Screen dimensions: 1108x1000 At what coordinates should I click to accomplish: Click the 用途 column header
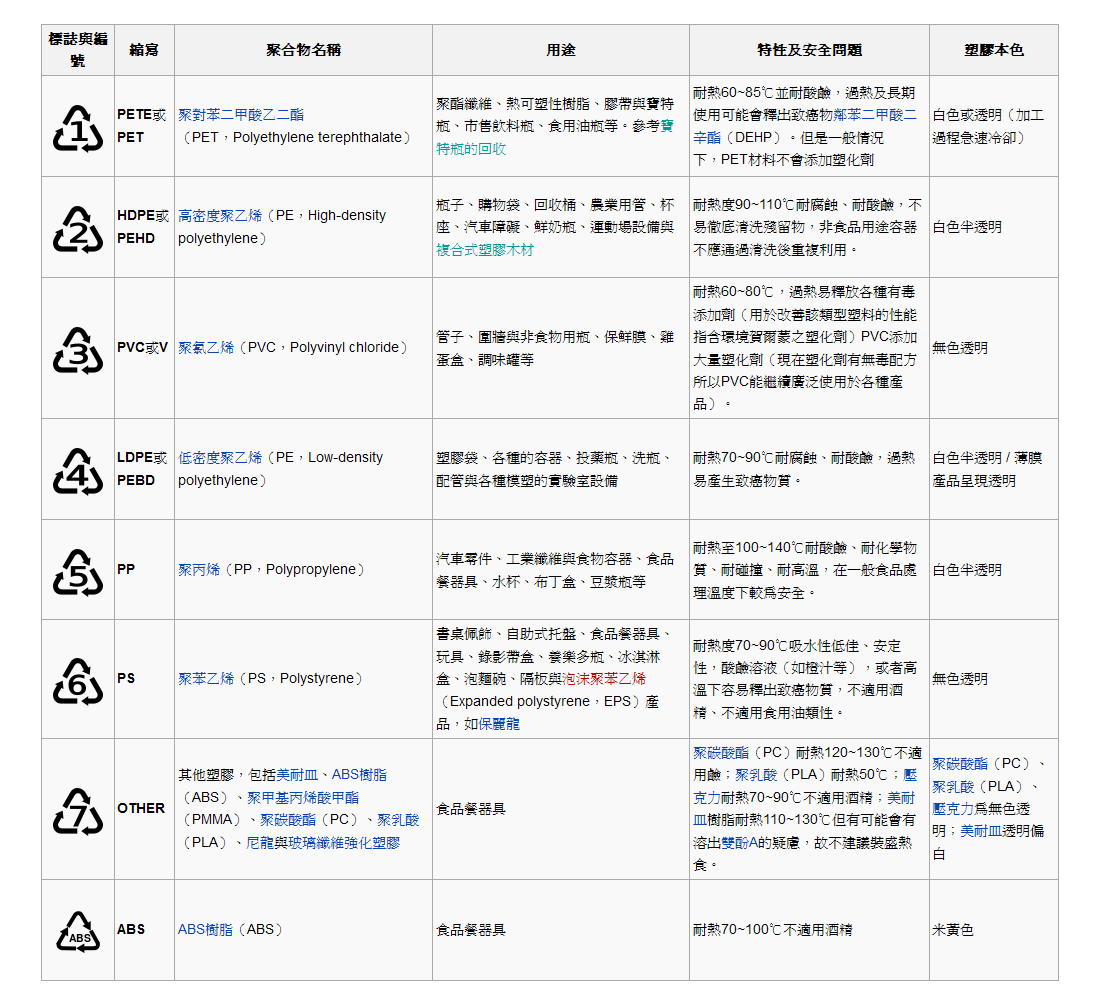tap(561, 50)
